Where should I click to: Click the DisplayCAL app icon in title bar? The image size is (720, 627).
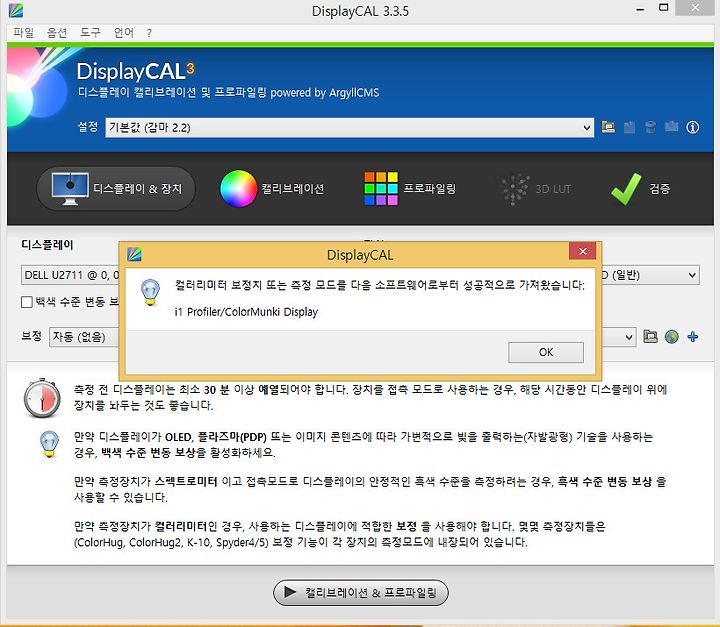[x=16, y=10]
